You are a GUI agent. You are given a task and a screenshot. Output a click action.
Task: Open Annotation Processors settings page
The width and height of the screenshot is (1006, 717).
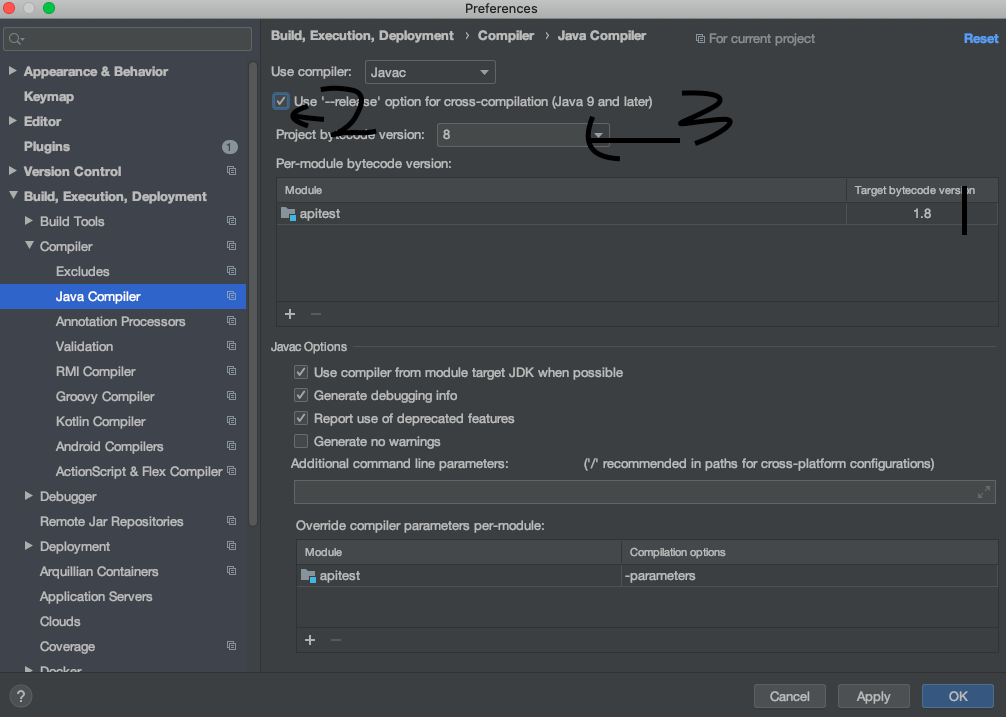[x=121, y=321]
